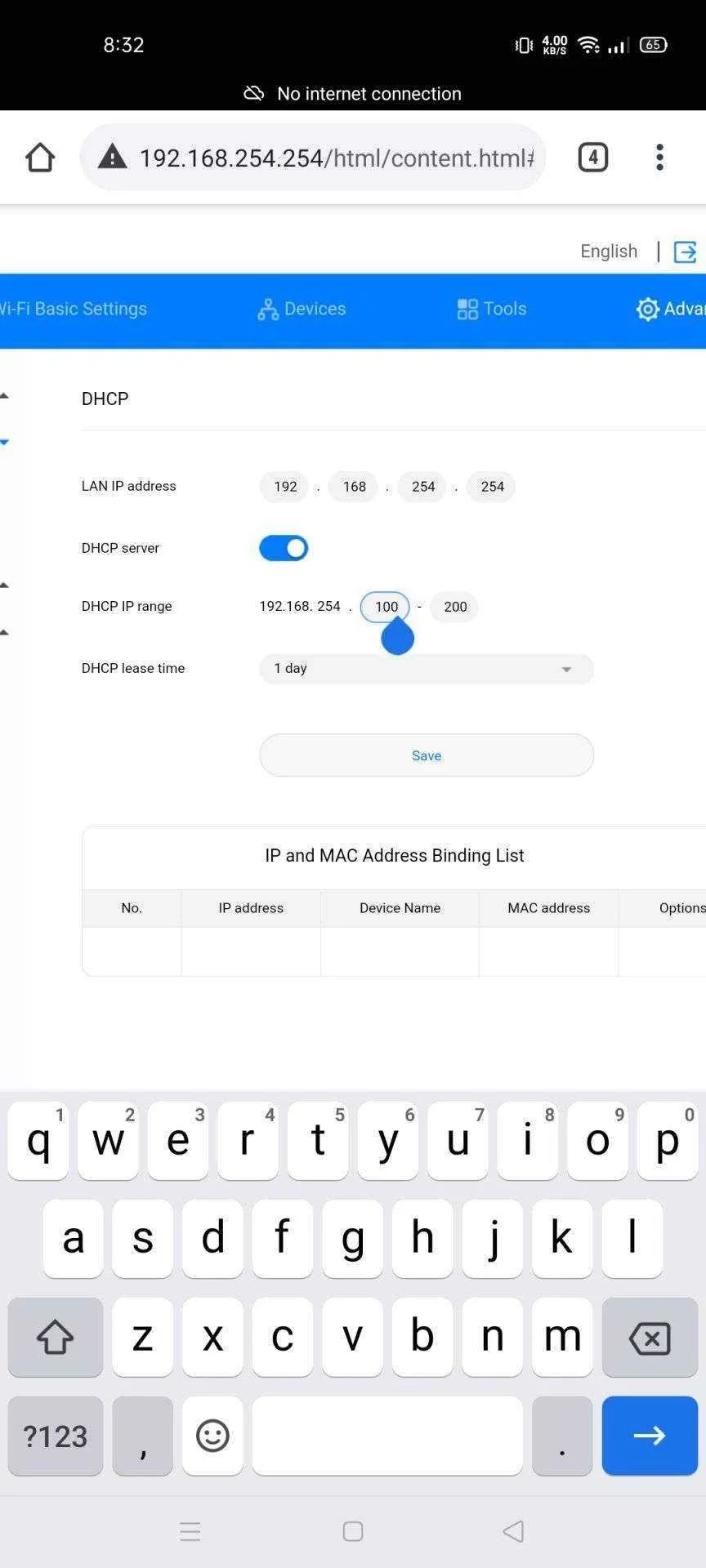This screenshot has width=706, height=1568.
Task: Tap the keyboard shift key
Action: tap(56, 1337)
